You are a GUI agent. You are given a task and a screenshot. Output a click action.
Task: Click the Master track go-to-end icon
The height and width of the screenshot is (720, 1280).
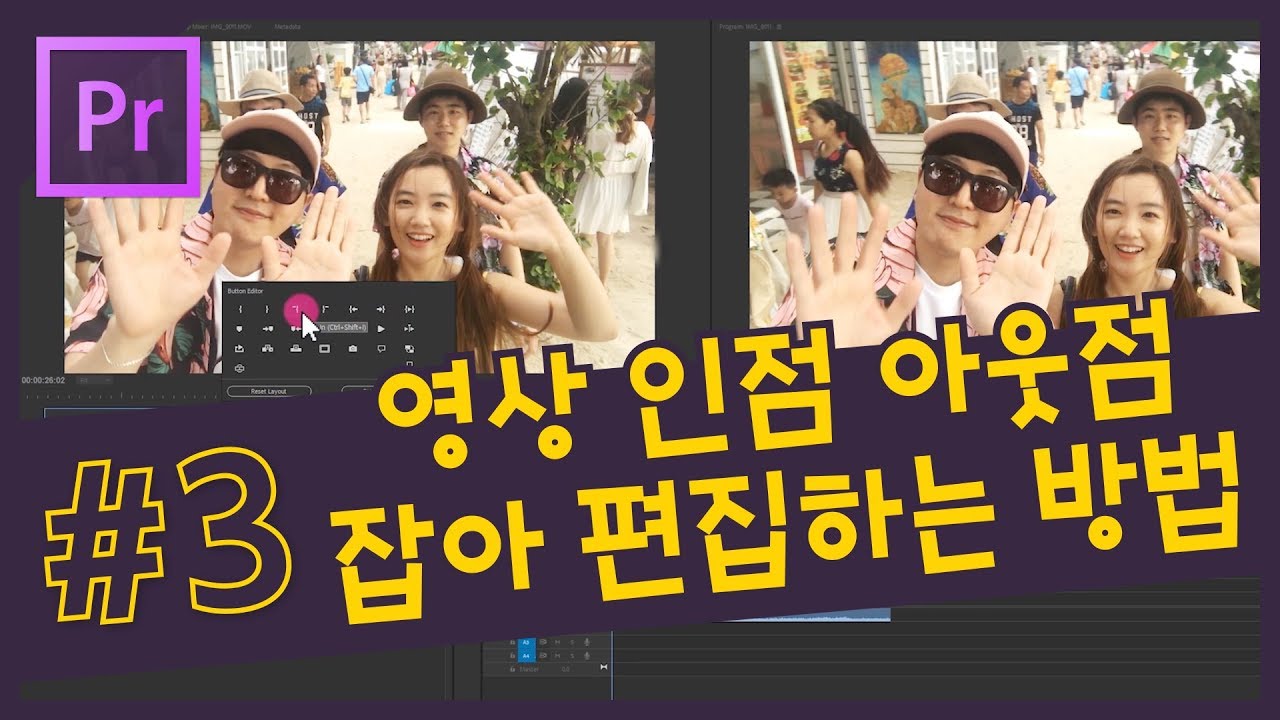pyautogui.click(x=604, y=667)
